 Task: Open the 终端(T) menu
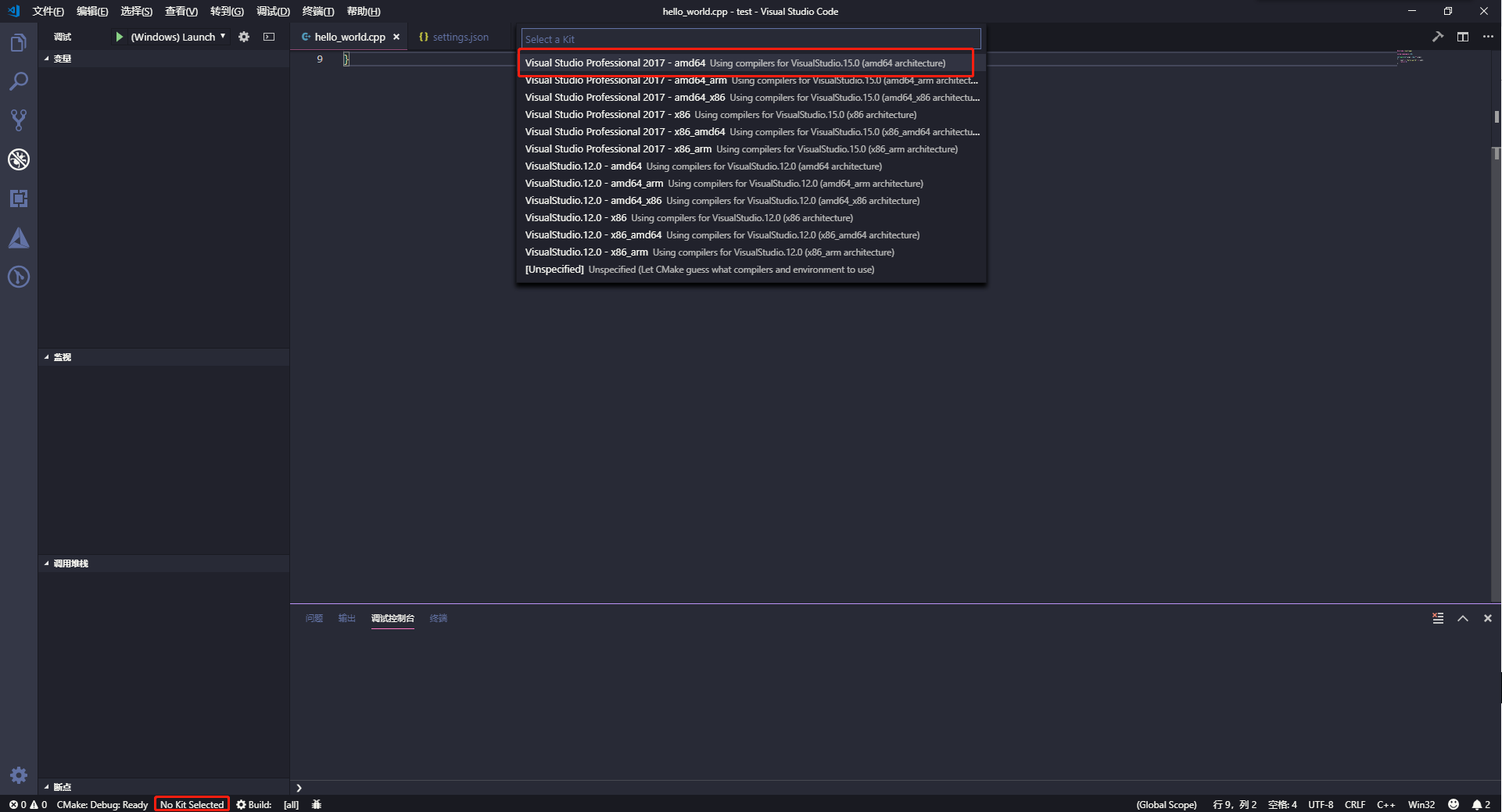(317, 12)
